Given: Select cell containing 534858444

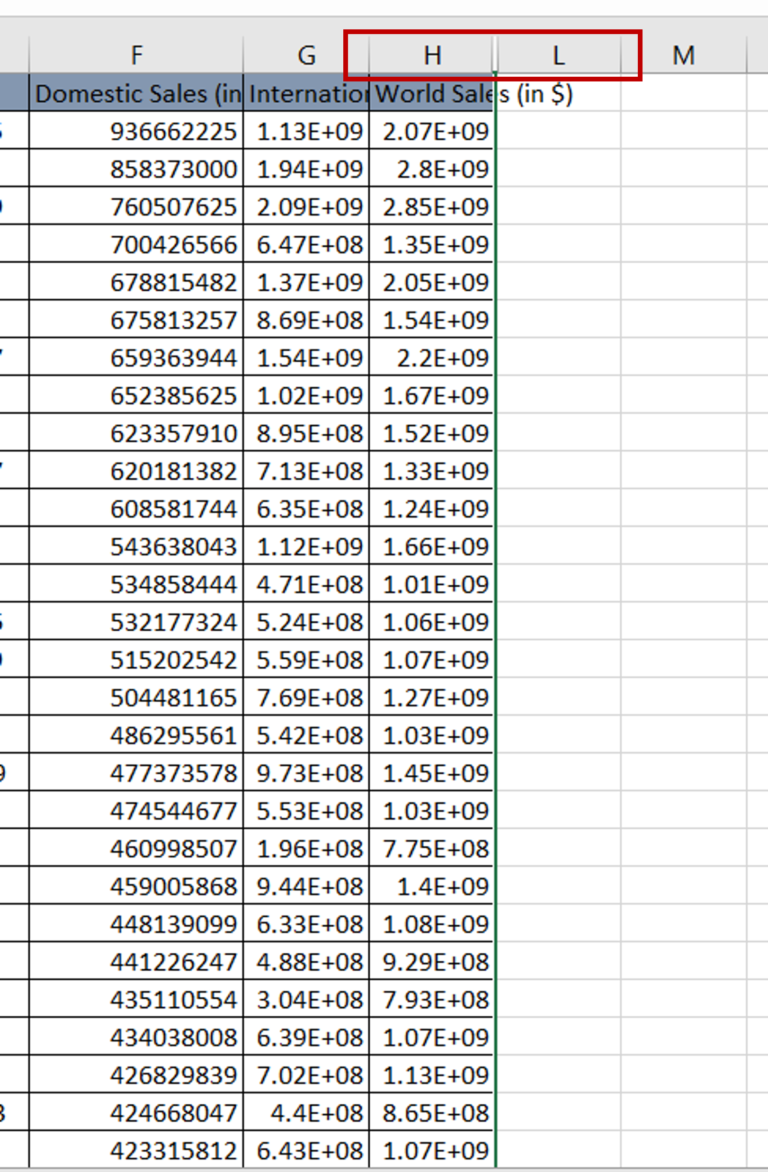Looking at the screenshot, I should (136, 584).
